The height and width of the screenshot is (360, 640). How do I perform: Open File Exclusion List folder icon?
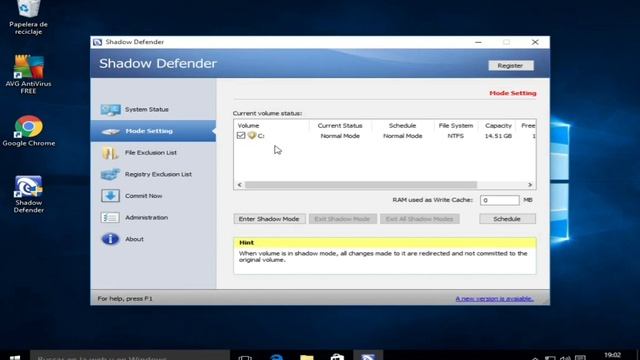[x=110, y=153]
